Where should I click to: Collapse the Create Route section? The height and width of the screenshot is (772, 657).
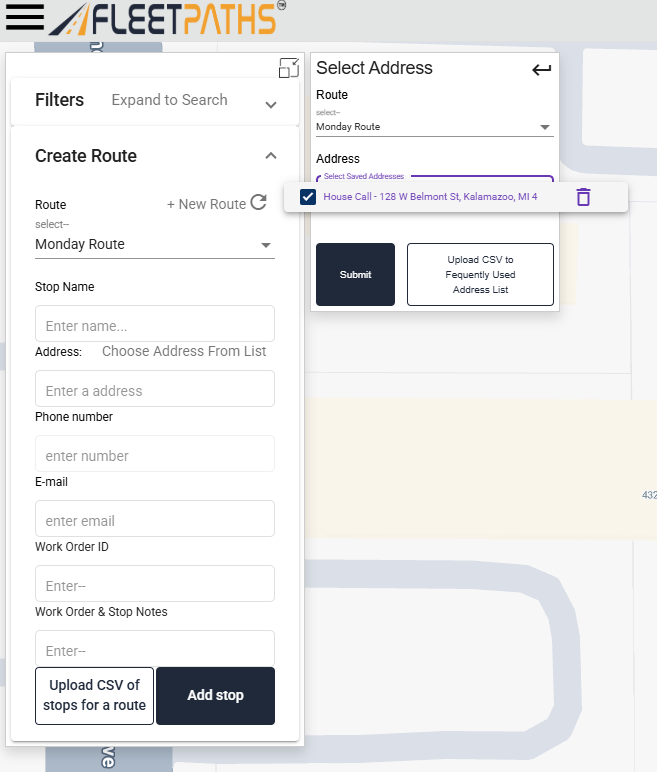coord(271,156)
